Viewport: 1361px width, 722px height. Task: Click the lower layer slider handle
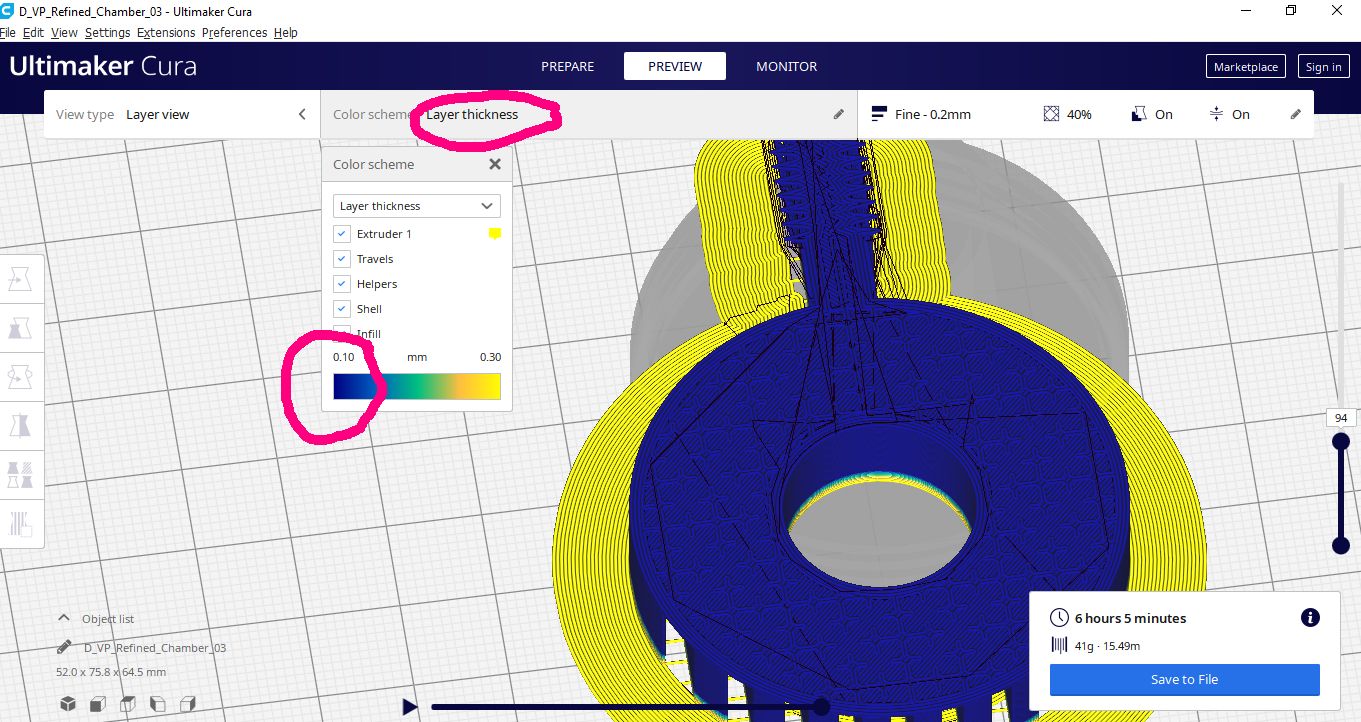point(1341,545)
